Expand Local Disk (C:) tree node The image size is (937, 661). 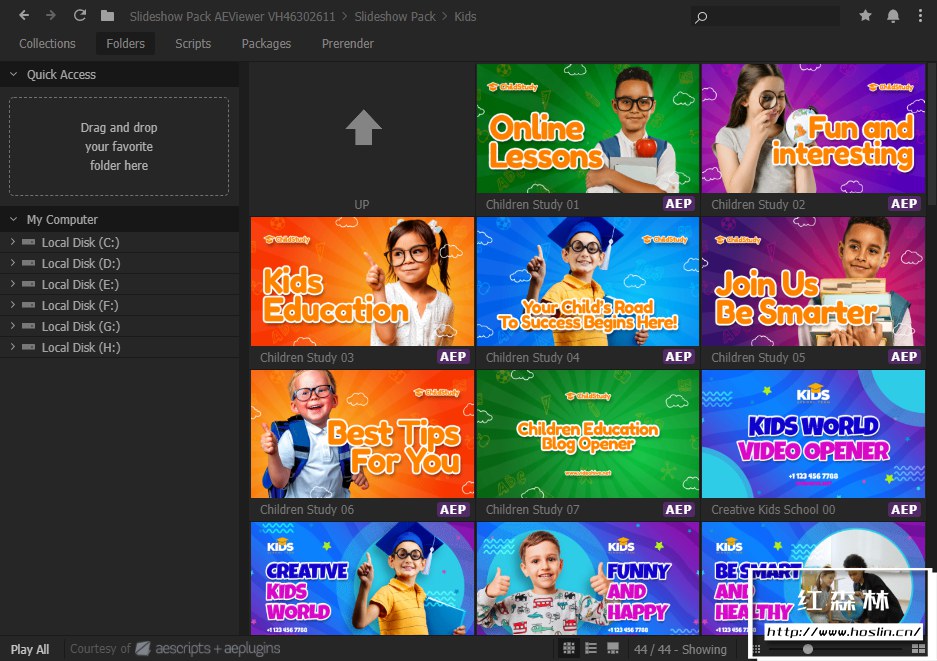pos(12,242)
